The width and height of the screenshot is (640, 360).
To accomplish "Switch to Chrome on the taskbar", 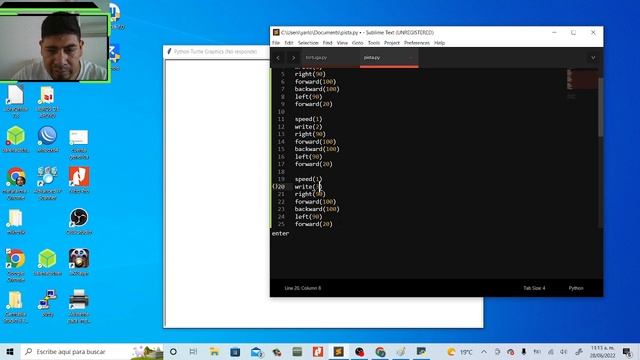I will [x=380, y=352].
